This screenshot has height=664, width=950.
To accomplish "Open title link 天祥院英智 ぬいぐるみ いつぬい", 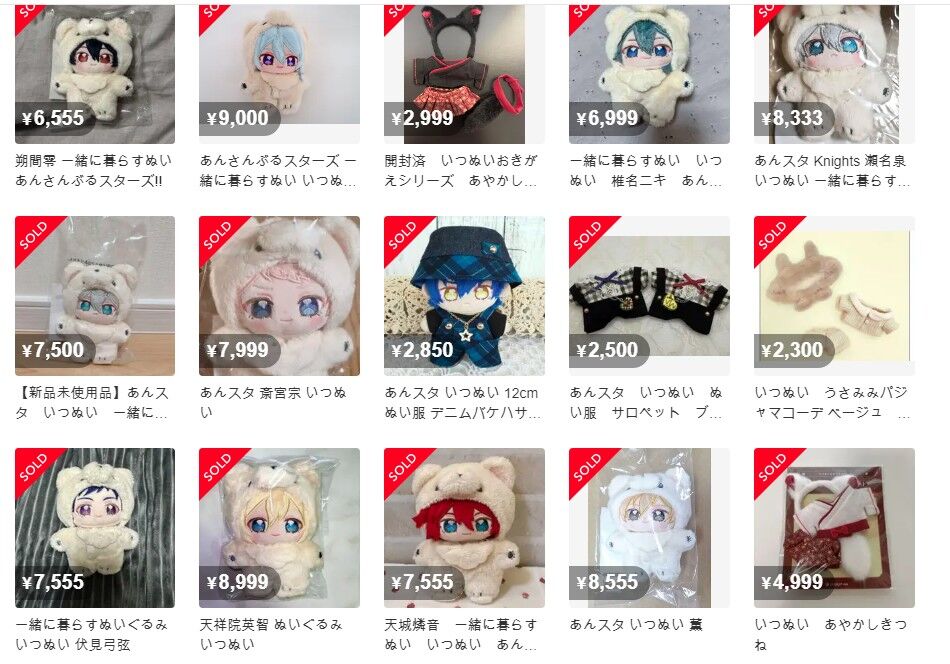I will [x=271, y=634].
